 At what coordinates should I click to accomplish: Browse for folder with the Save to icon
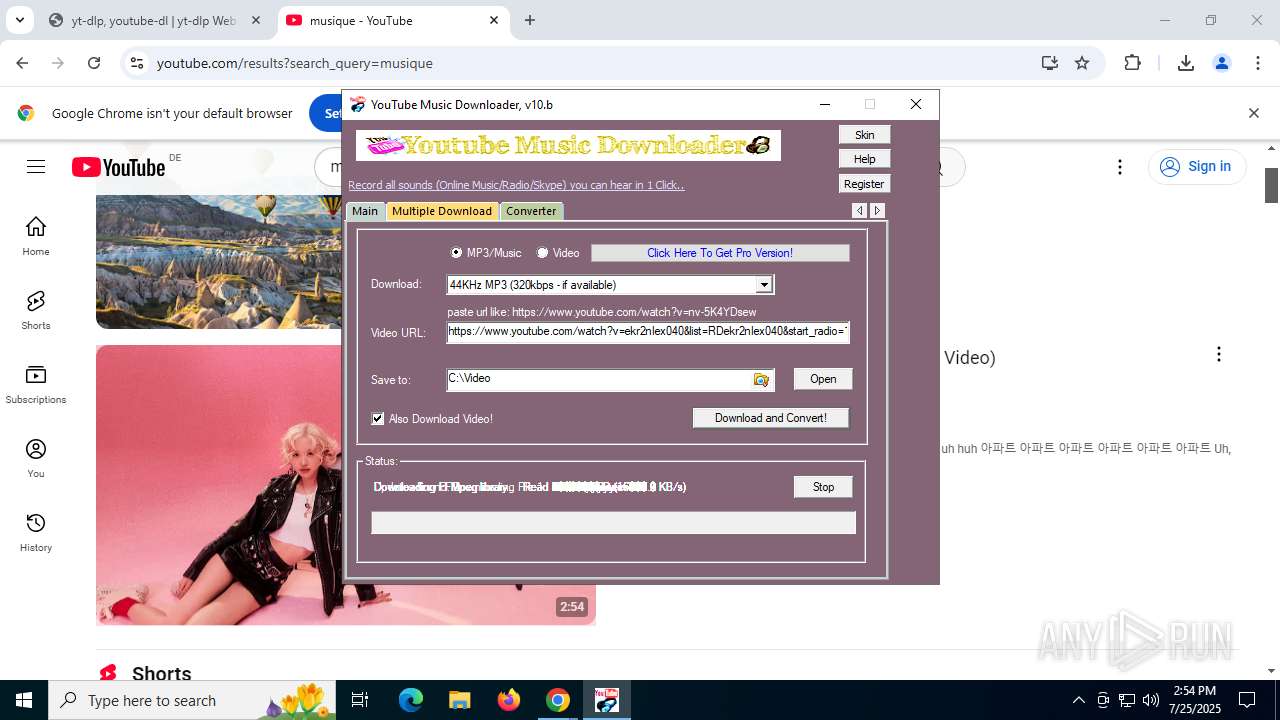point(762,380)
